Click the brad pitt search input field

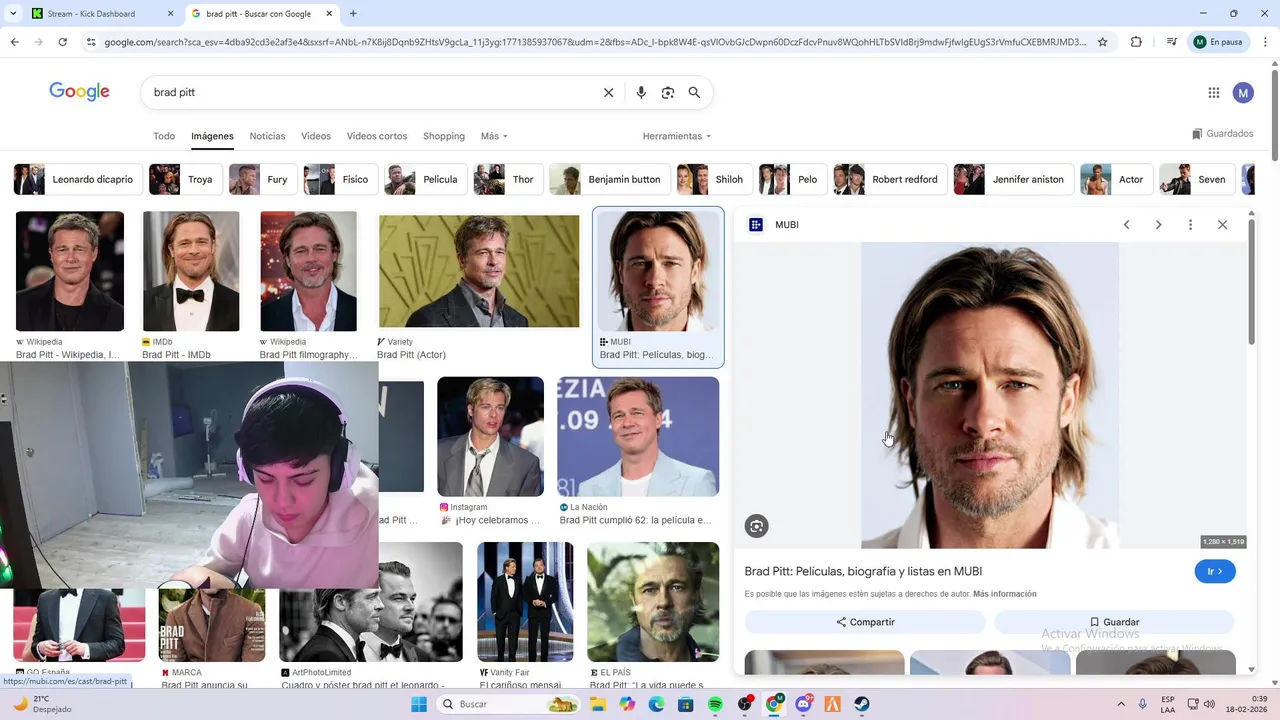(x=370, y=92)
